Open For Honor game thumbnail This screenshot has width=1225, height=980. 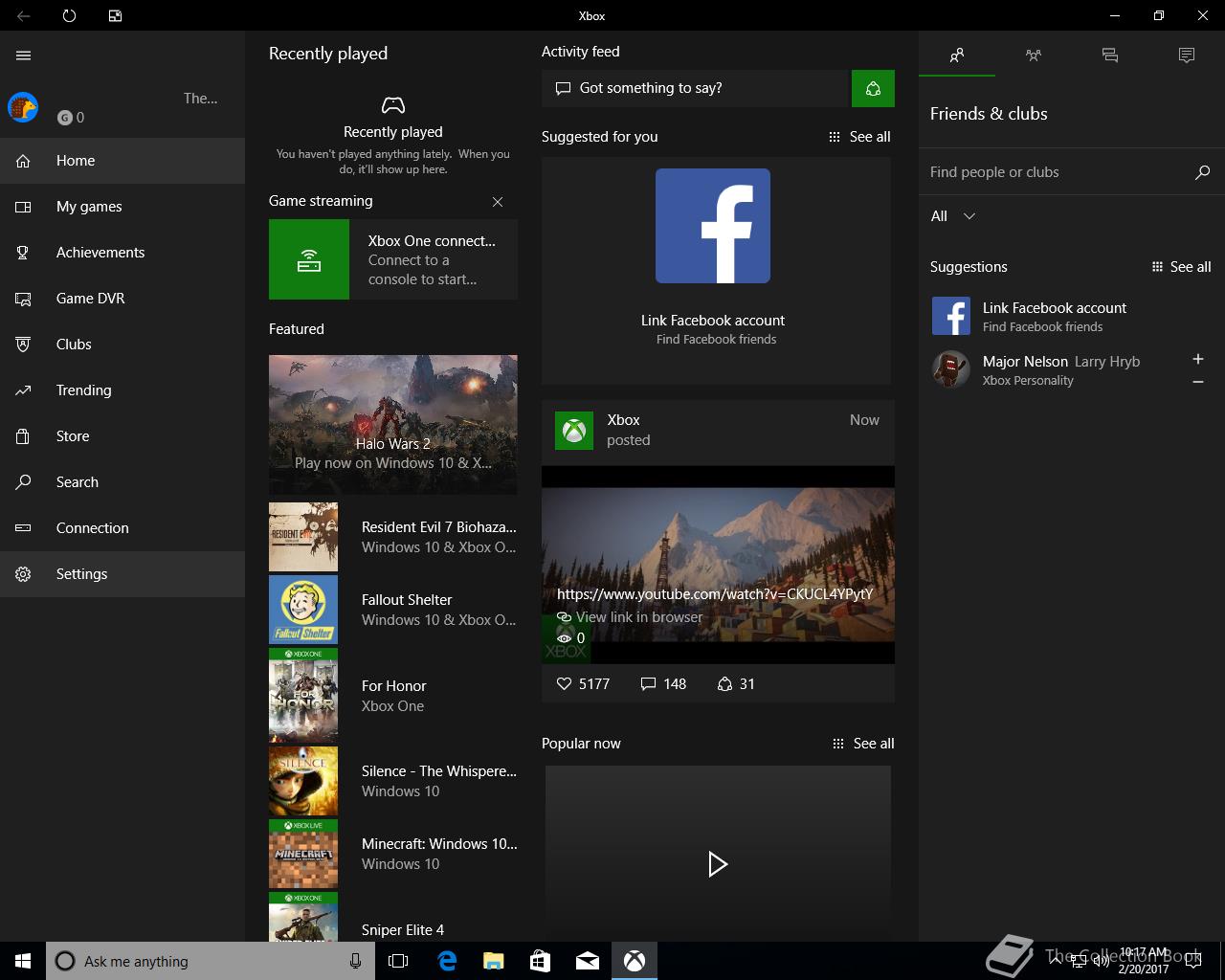pyautogui.click(x=303, y=696)
